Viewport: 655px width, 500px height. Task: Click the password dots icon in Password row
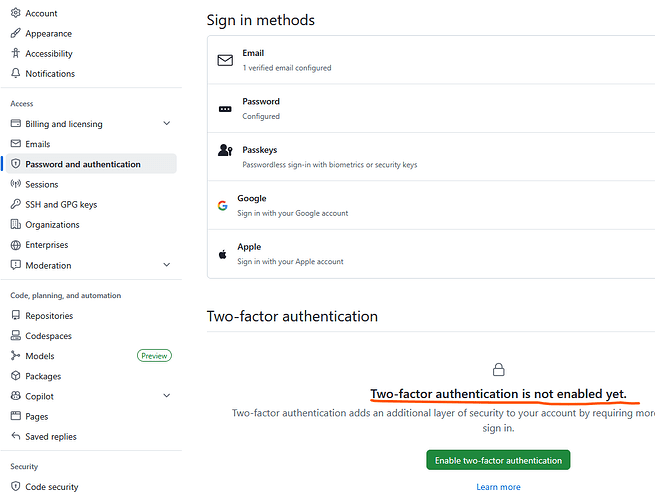coord(225,109)
